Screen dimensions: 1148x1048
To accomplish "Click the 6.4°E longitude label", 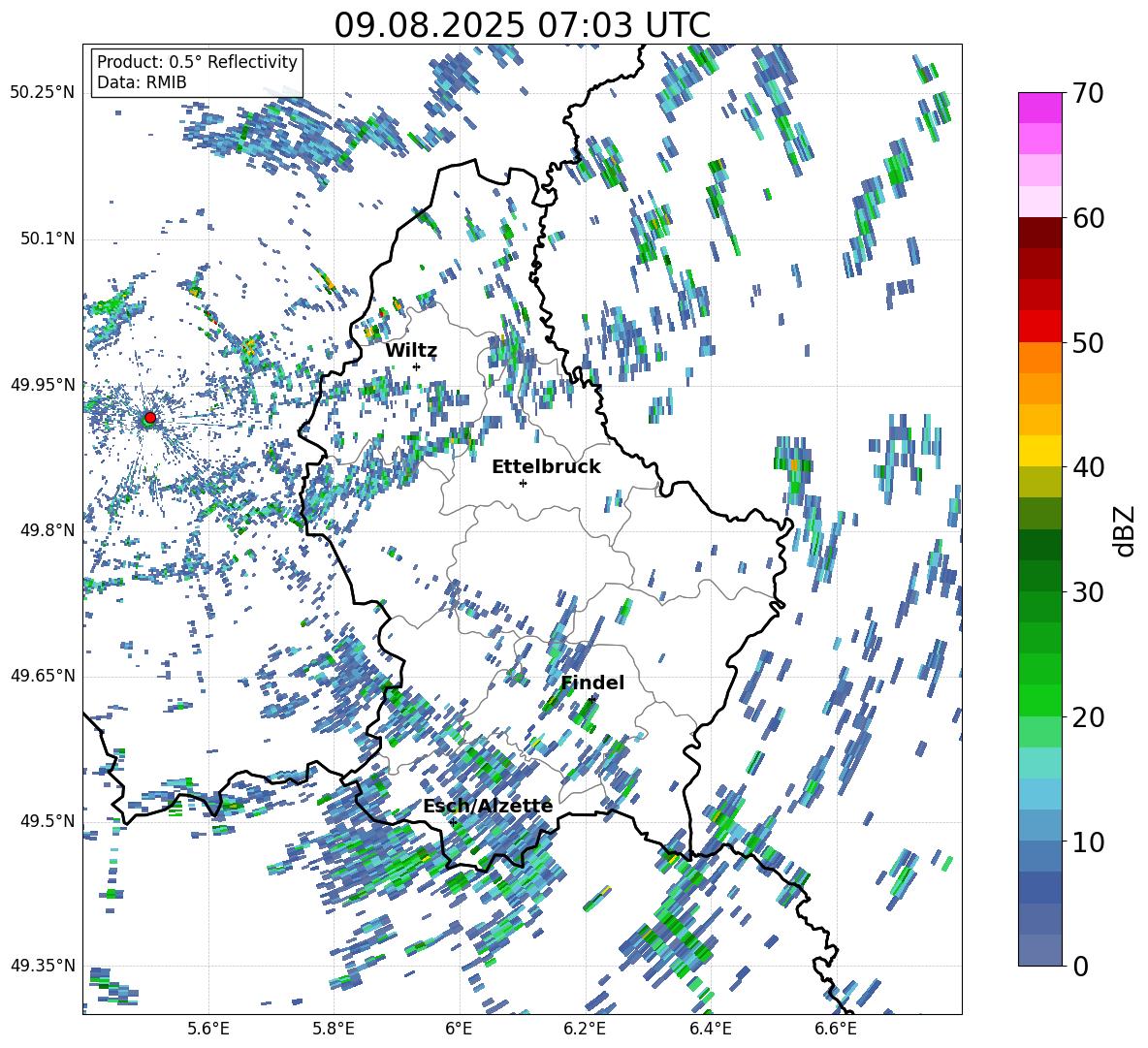I will [x=710, y=1030].
